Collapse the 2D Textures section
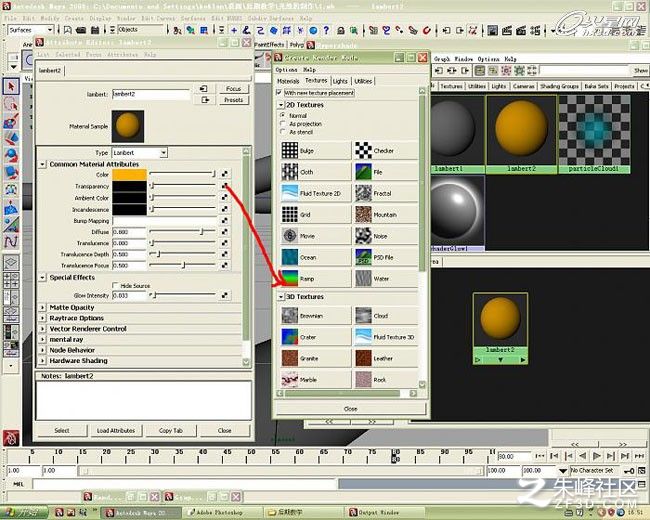The image size is (650, 520). click(x=281, y=105)
